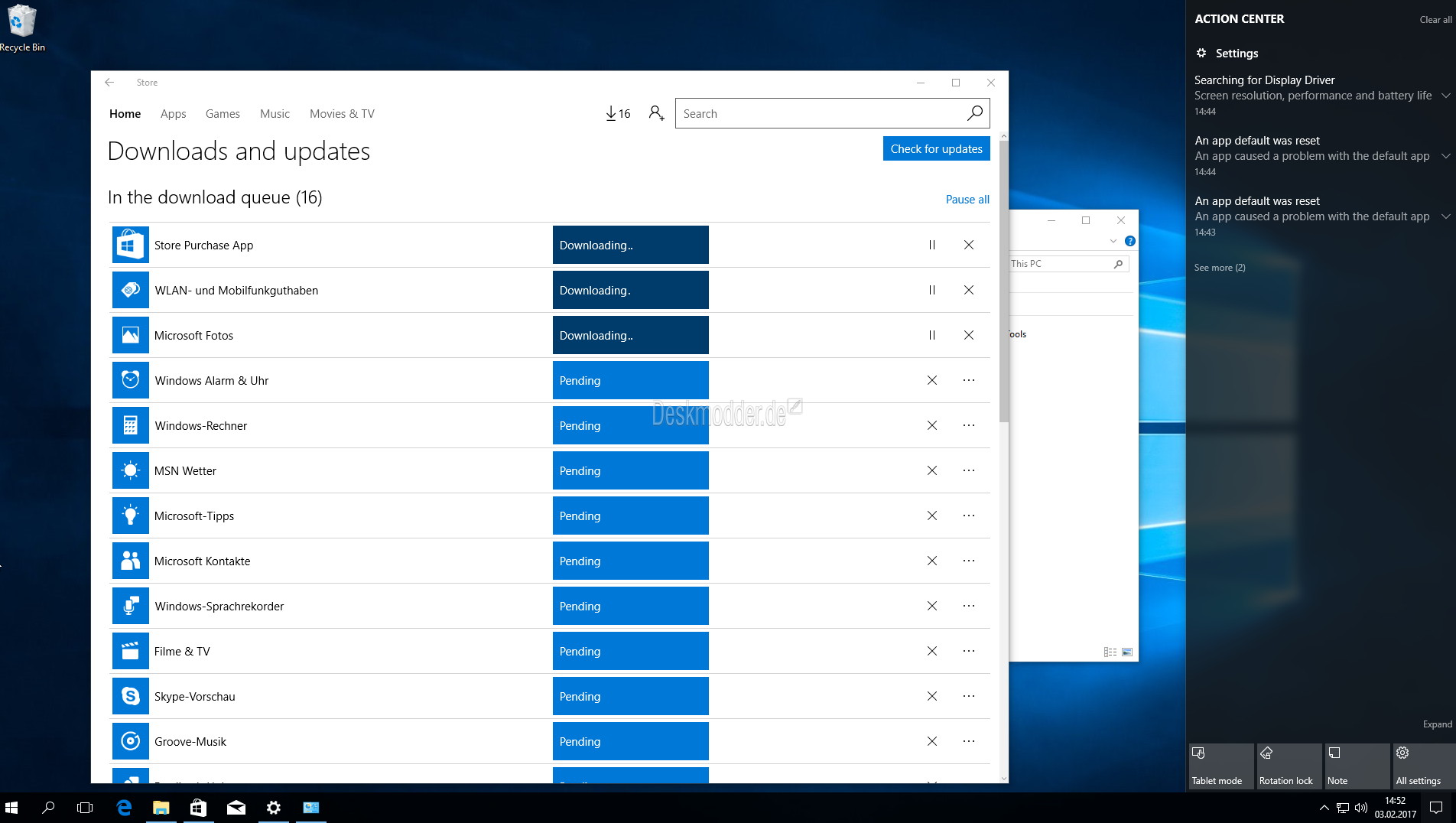
Task: Switch File Explorer to details view icon
Action: (x=1110, y=652)
